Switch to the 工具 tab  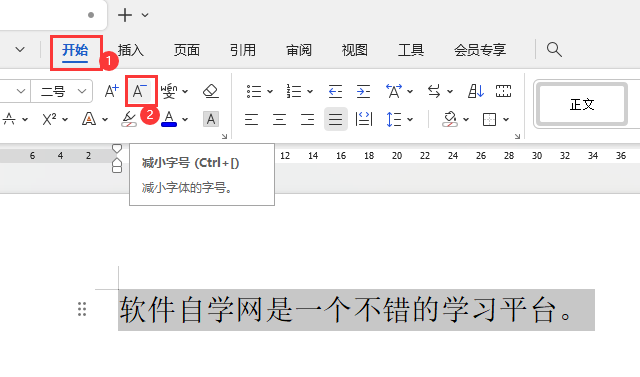coord(411,50)
